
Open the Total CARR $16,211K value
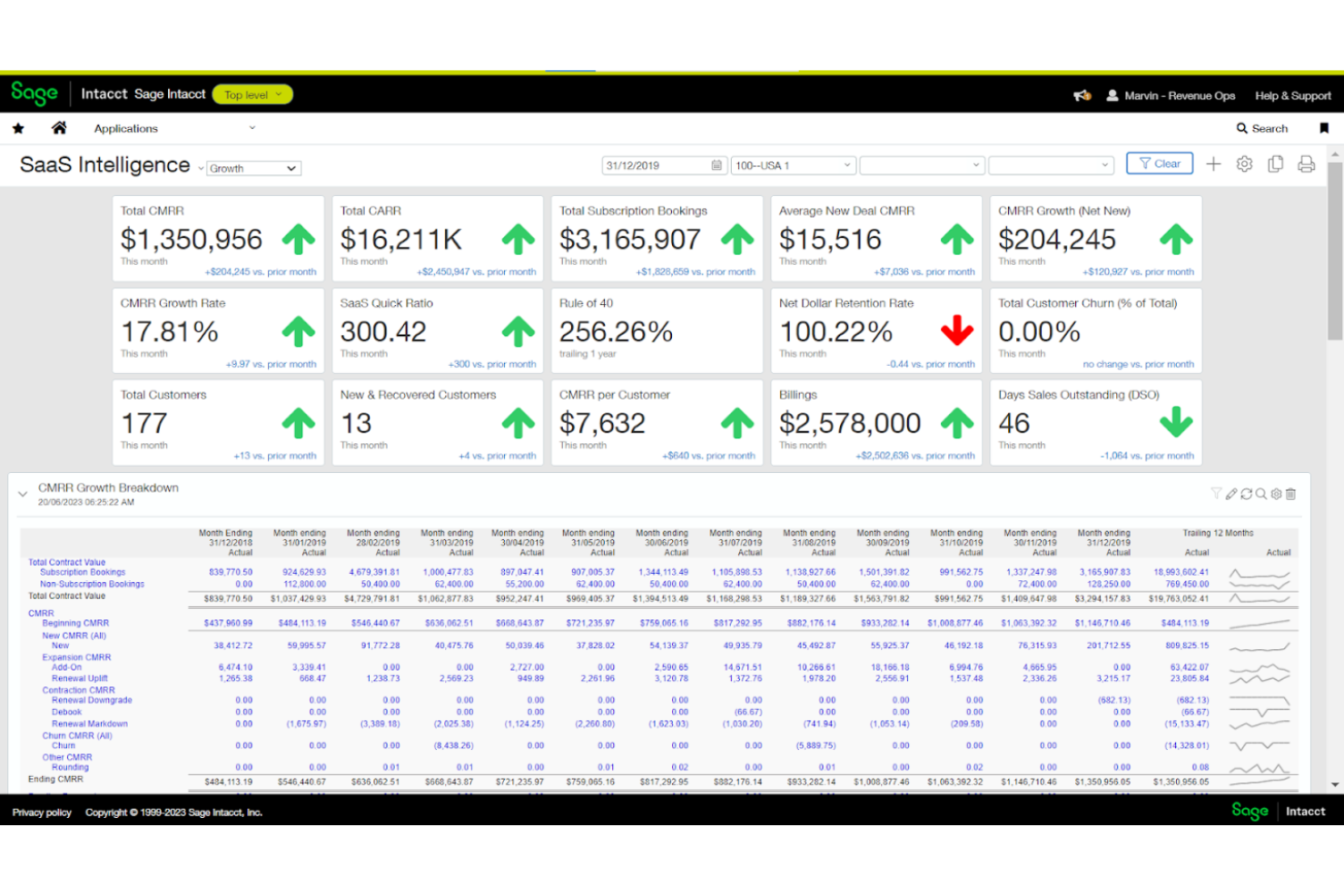[401, 240]
